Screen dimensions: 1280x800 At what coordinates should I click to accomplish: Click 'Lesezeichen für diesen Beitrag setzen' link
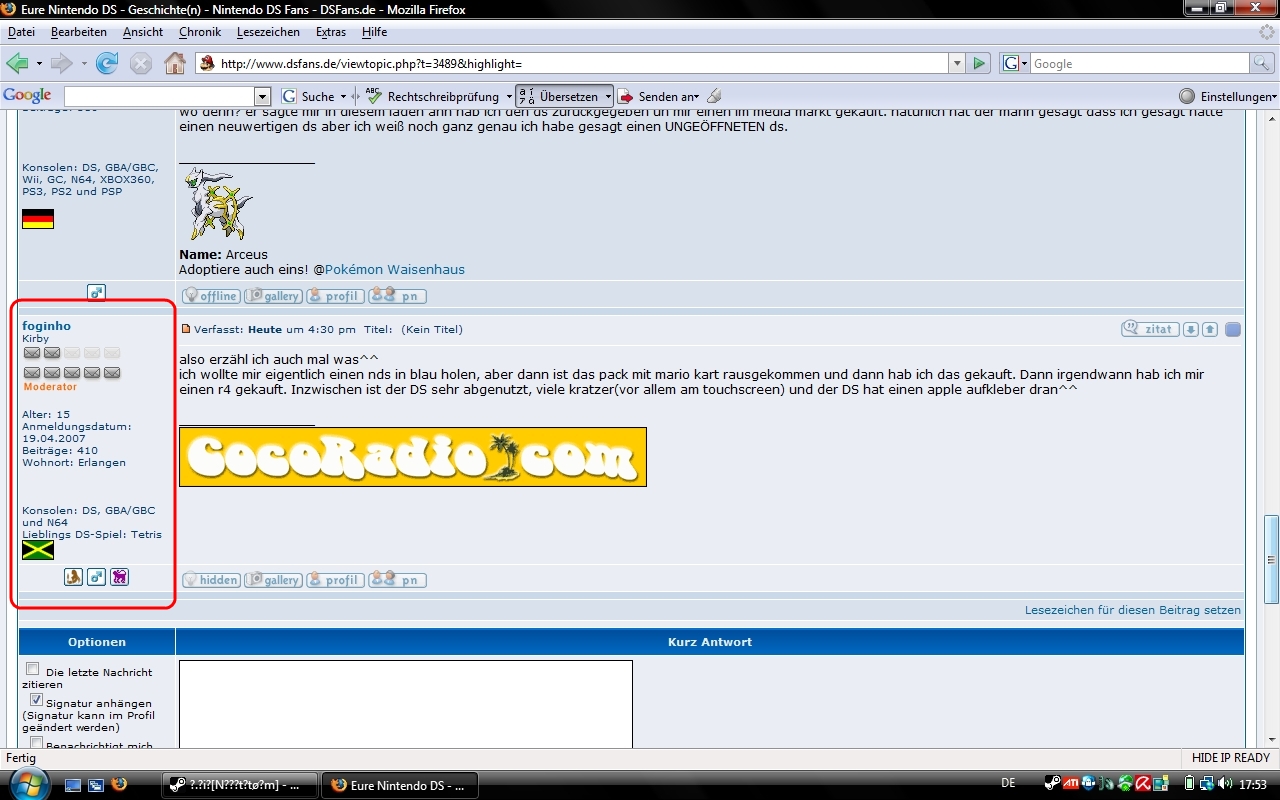pos(1132,610)
